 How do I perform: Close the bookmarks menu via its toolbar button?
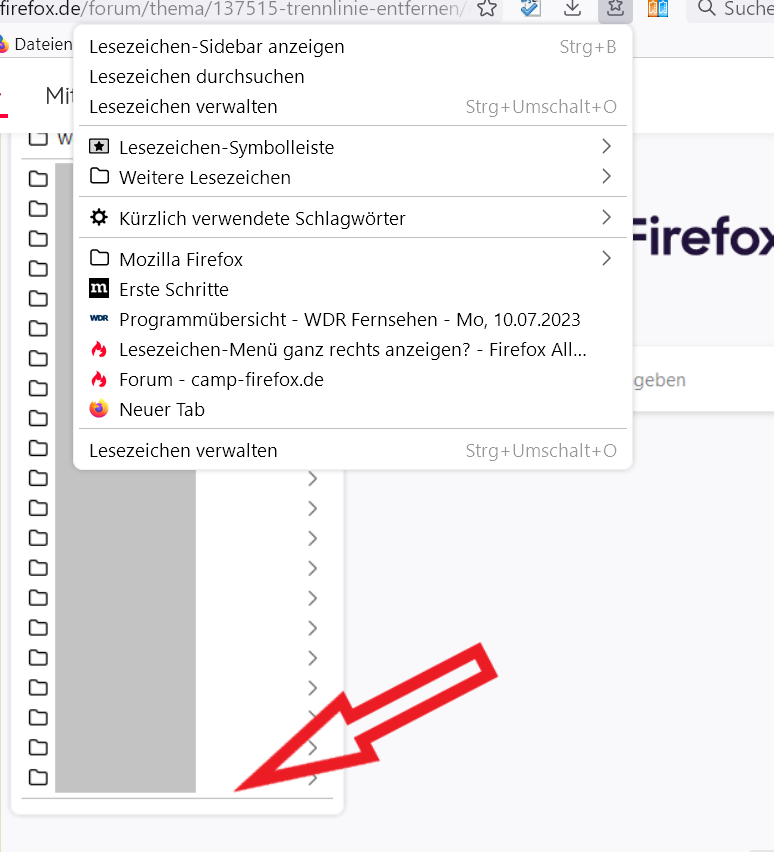click(x=615, y=9)
